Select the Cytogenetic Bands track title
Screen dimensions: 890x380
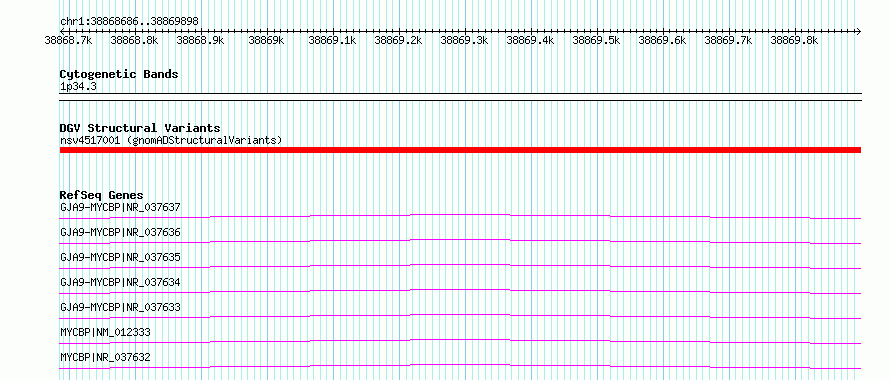[x=119, y=74]
